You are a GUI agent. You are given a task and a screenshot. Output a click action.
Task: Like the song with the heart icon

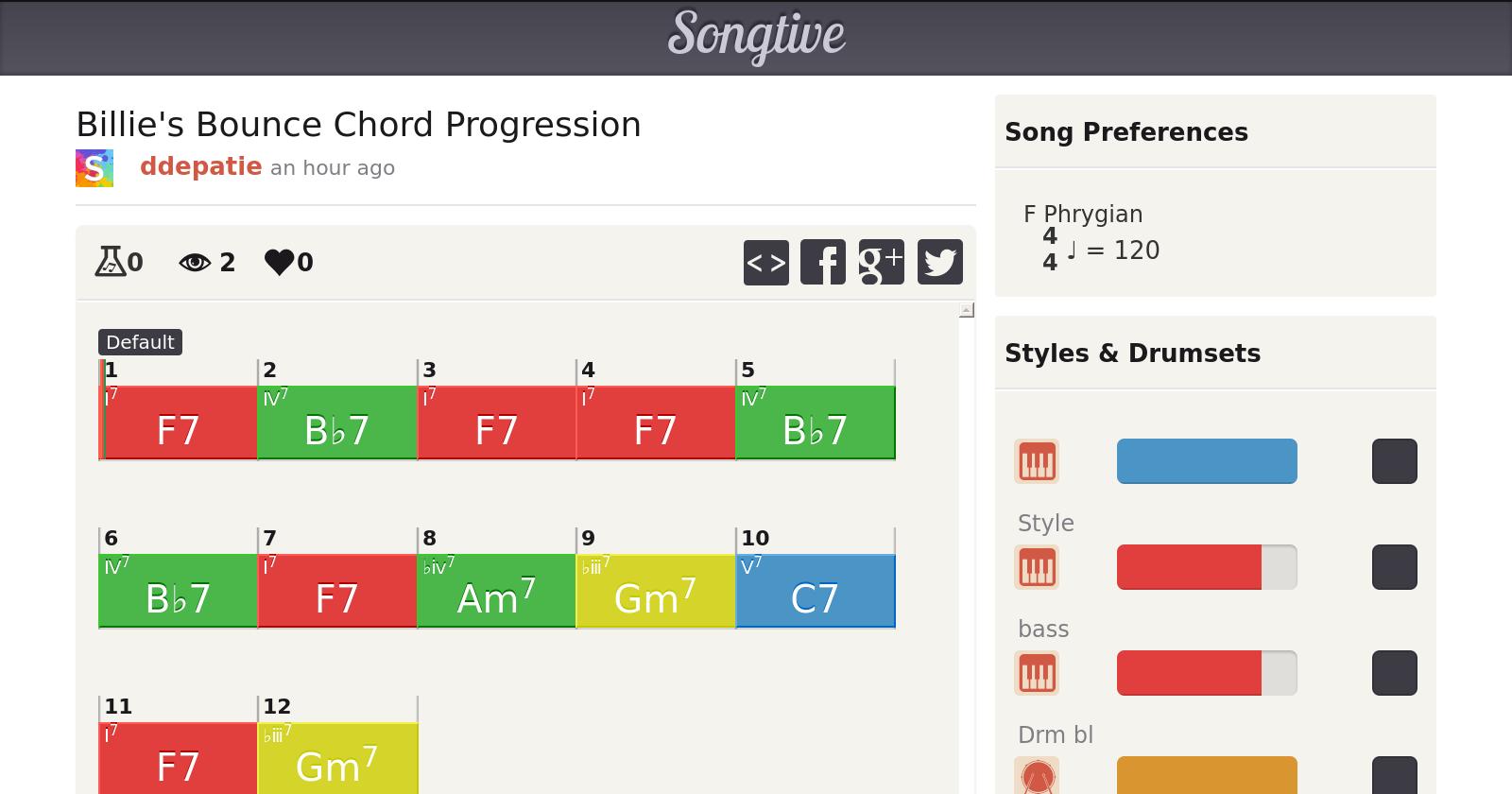tap(280, 262)
